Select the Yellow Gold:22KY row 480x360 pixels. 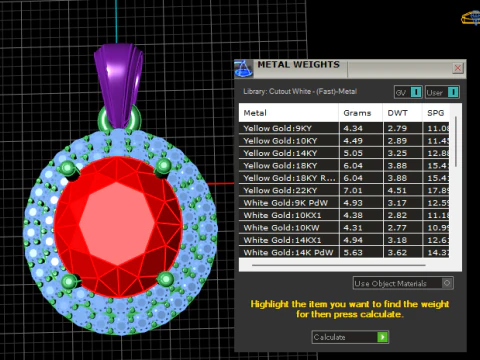tap(344, 190)
